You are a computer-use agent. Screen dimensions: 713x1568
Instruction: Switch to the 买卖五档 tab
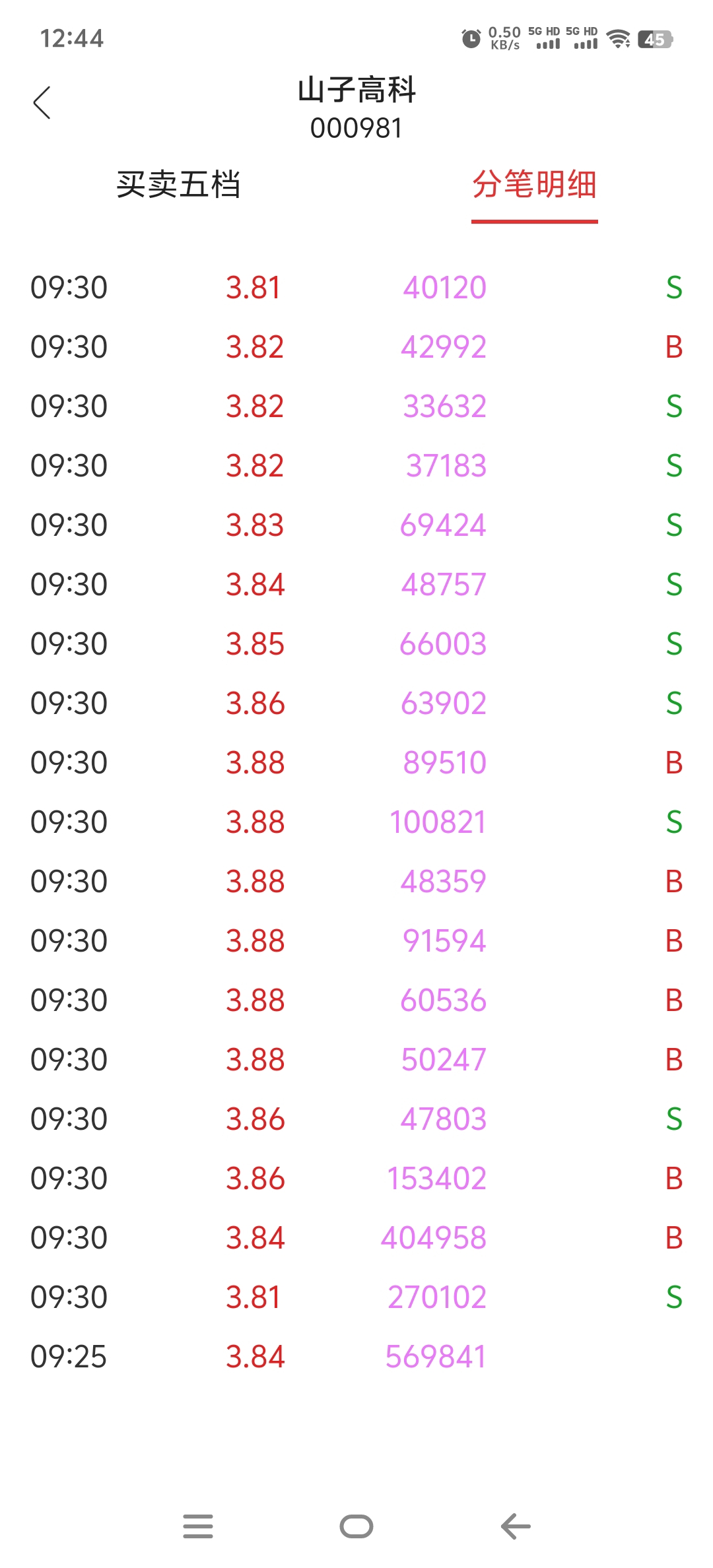178,184
